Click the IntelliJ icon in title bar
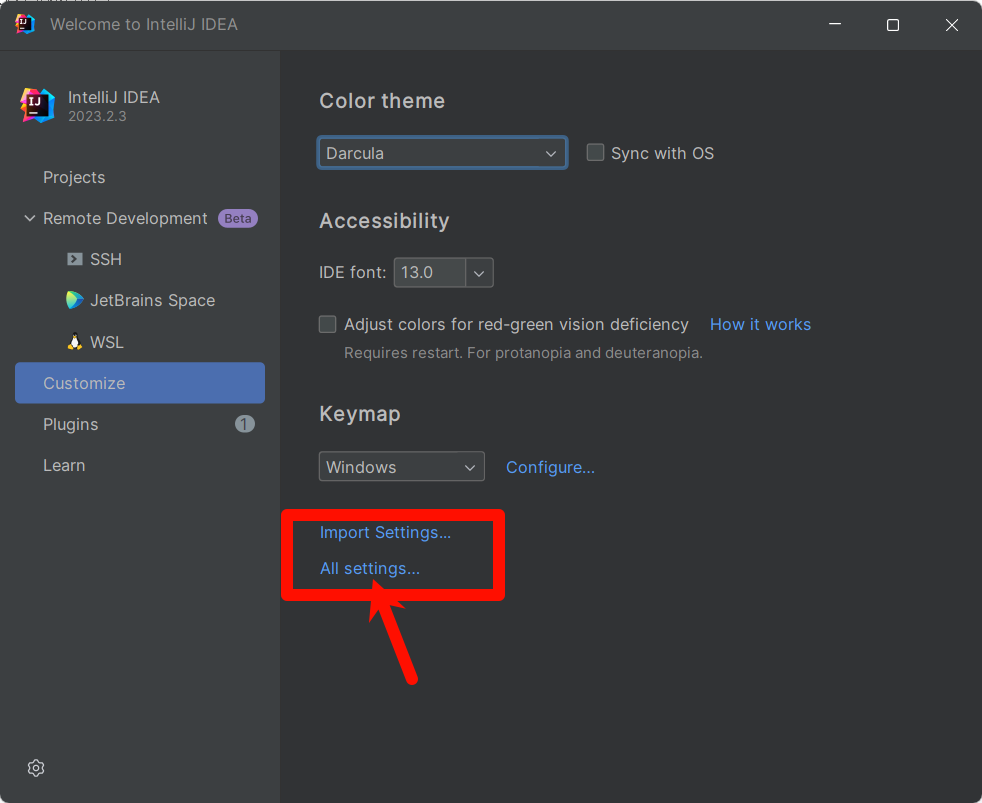 coord(24,24)
